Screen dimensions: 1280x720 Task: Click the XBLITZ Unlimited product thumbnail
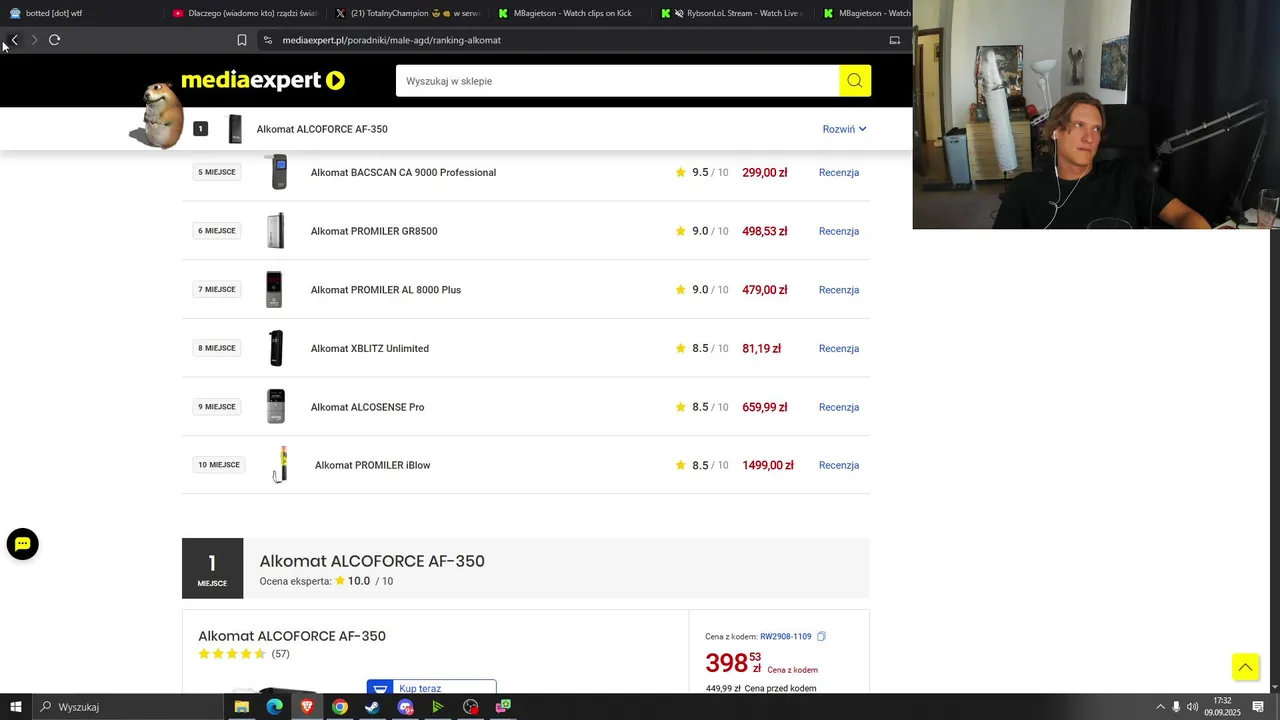276,348
